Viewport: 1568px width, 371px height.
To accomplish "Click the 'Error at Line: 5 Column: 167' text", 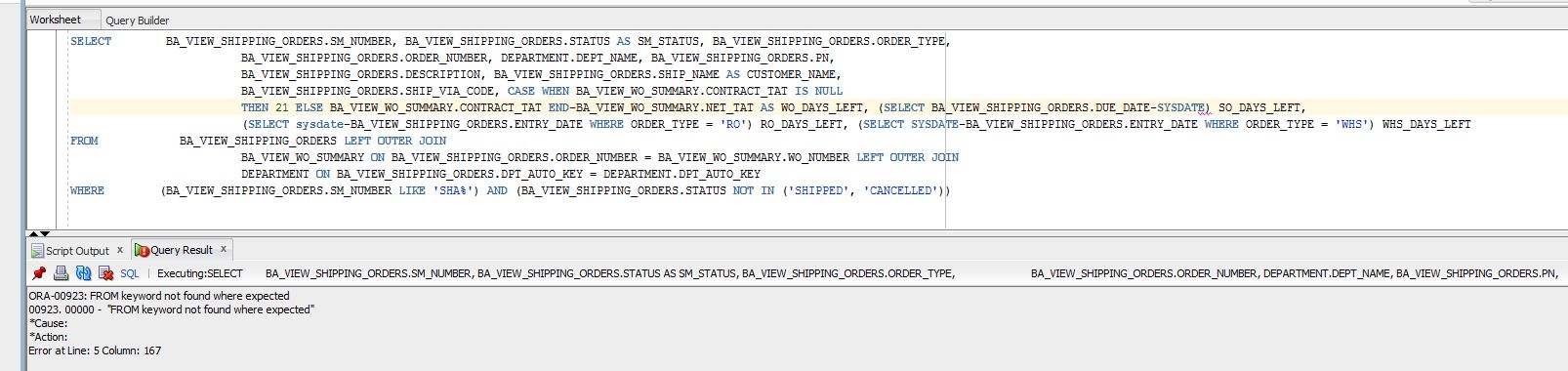I will [95, 350].
